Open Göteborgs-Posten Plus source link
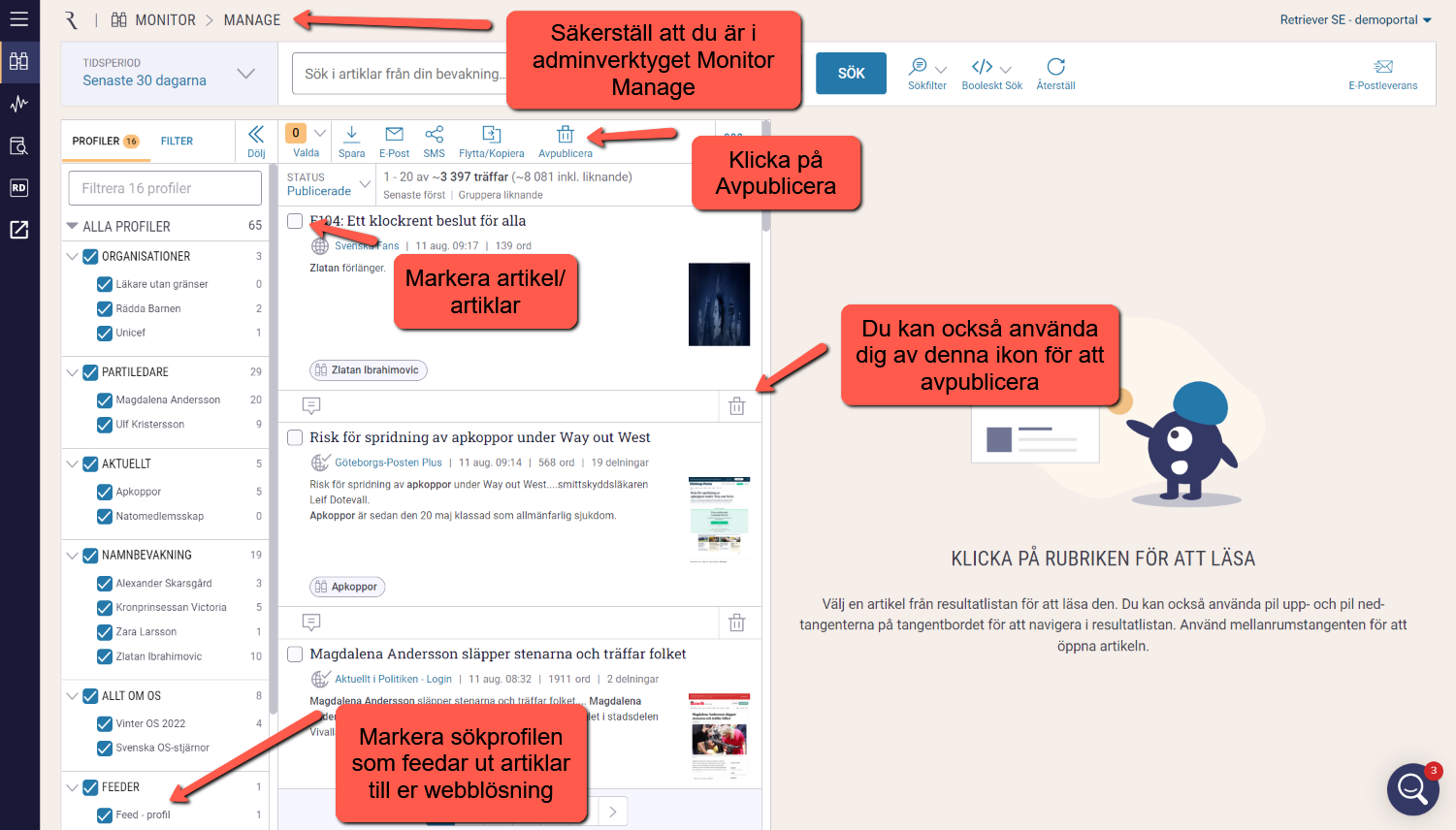 388,463
